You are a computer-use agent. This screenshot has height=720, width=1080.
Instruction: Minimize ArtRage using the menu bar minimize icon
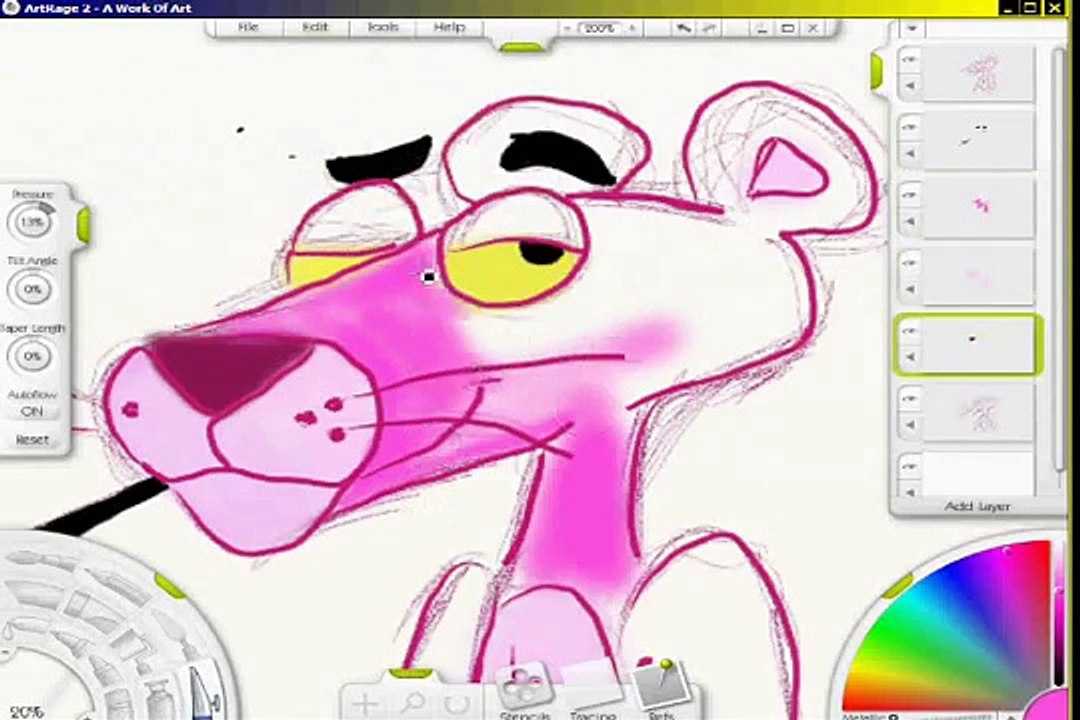pos(762,28)
